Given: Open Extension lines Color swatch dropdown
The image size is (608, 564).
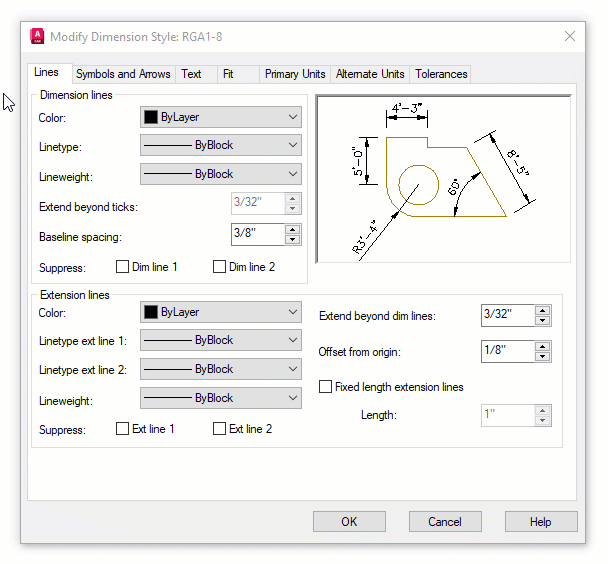Looking at the screenshot, I should (x=221, y=312).
